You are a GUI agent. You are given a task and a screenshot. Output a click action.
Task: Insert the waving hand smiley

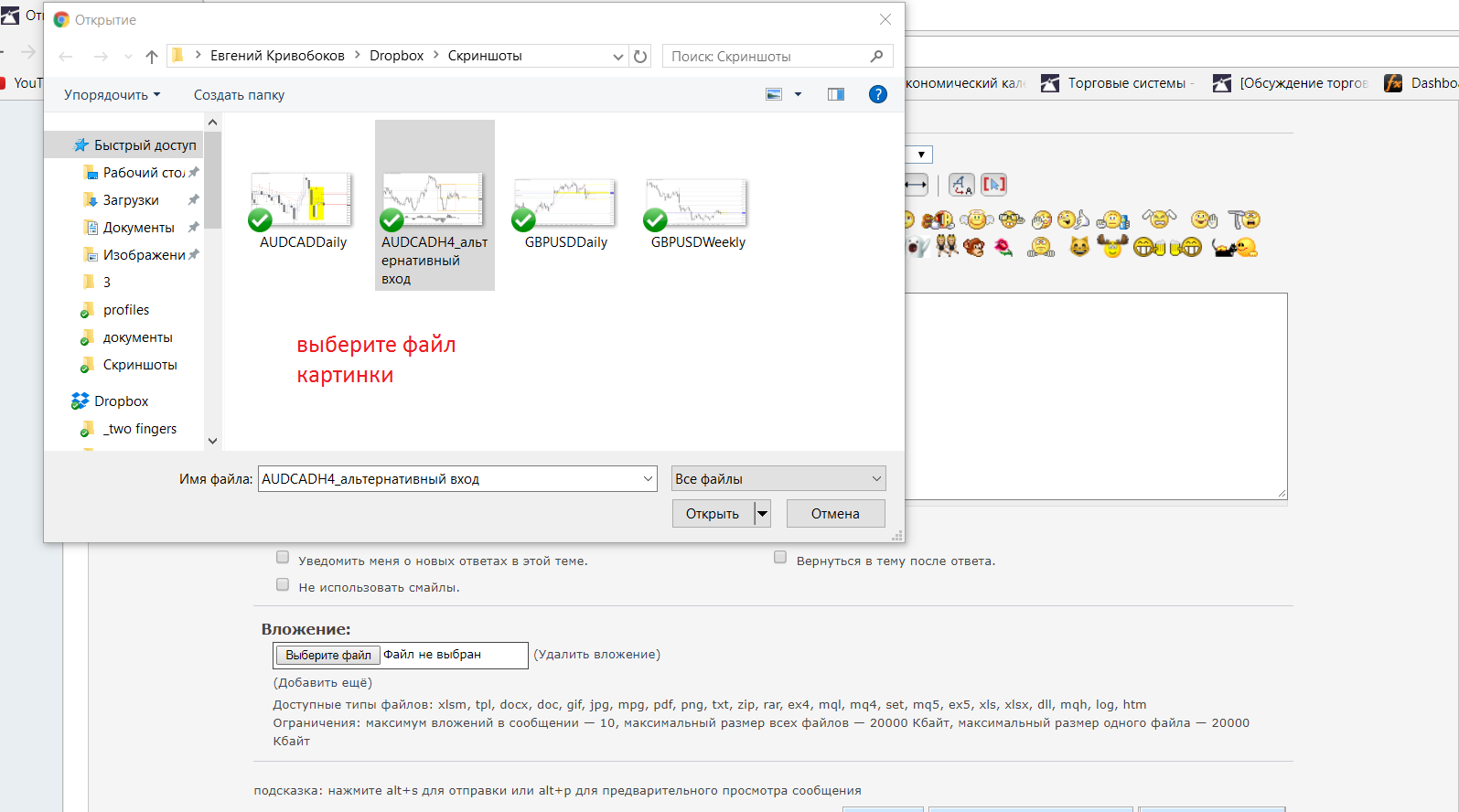tap(1204, 219)
